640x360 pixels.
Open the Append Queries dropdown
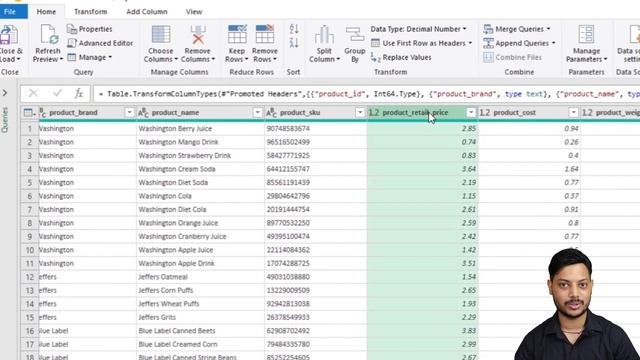click(x=519, y=43)
